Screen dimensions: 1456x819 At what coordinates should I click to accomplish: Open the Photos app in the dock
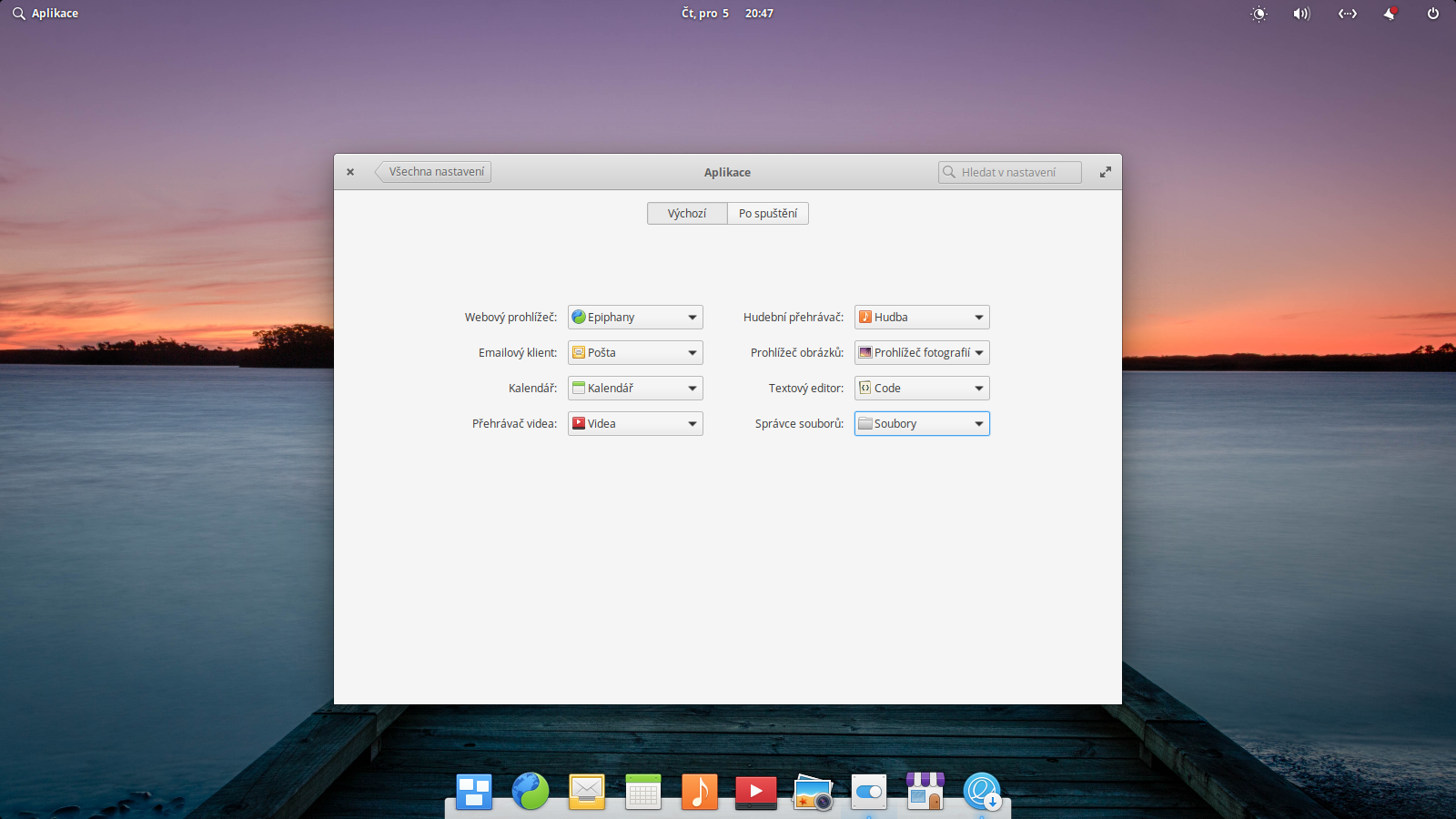[813, 792]
